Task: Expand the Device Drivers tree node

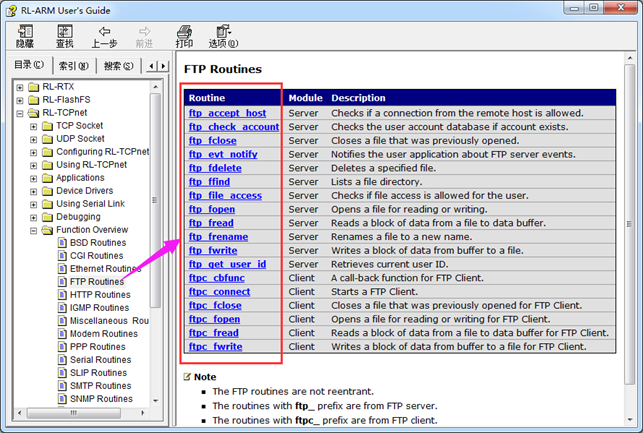Action: [33, 191]
